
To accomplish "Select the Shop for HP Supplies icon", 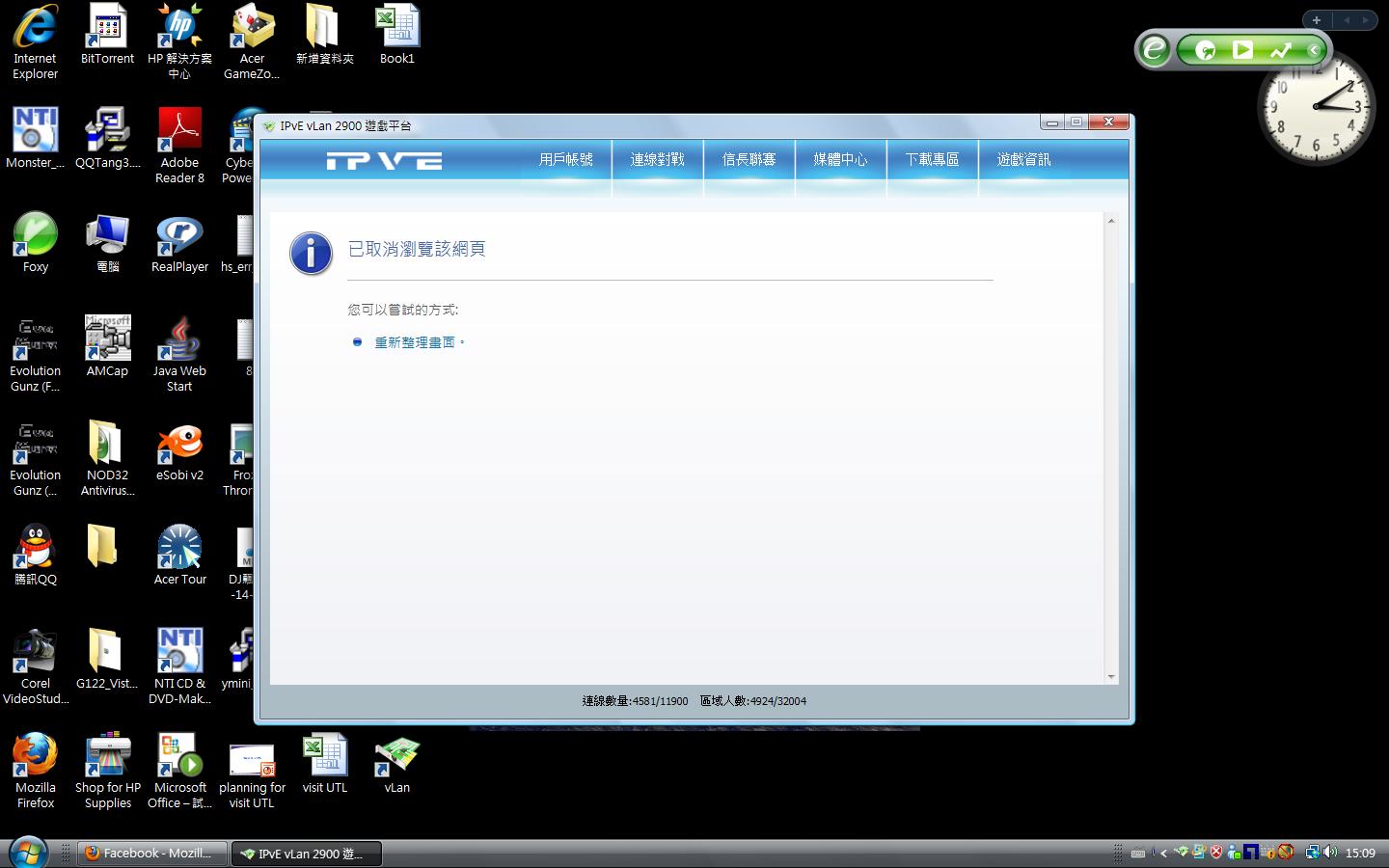I will (x=107, y=772).
